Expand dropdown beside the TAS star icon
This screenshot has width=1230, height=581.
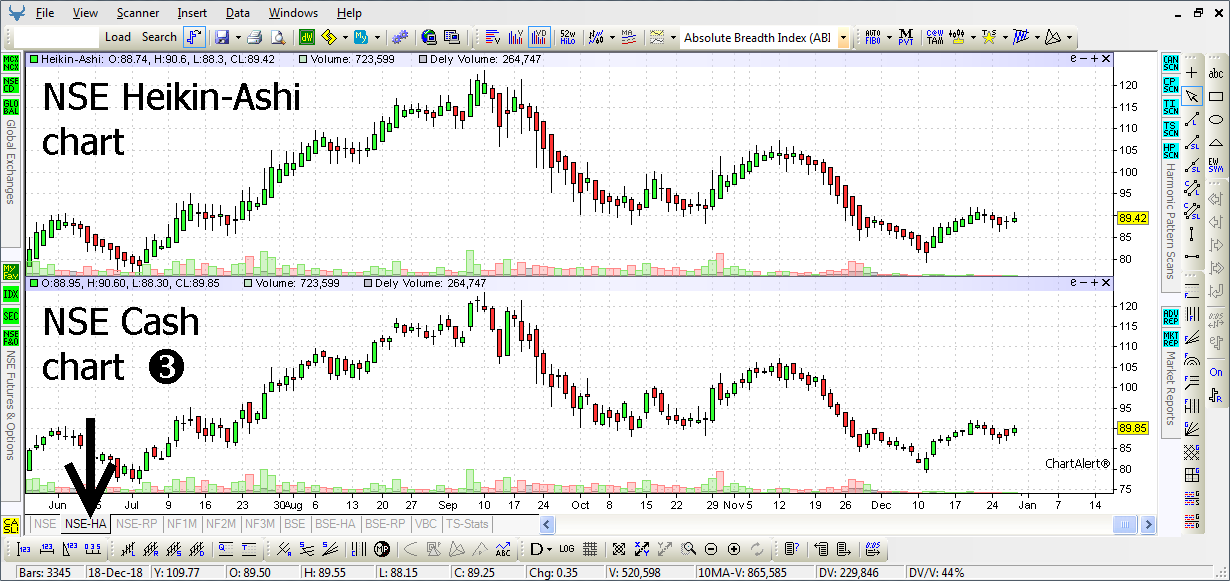[1003, 38]
